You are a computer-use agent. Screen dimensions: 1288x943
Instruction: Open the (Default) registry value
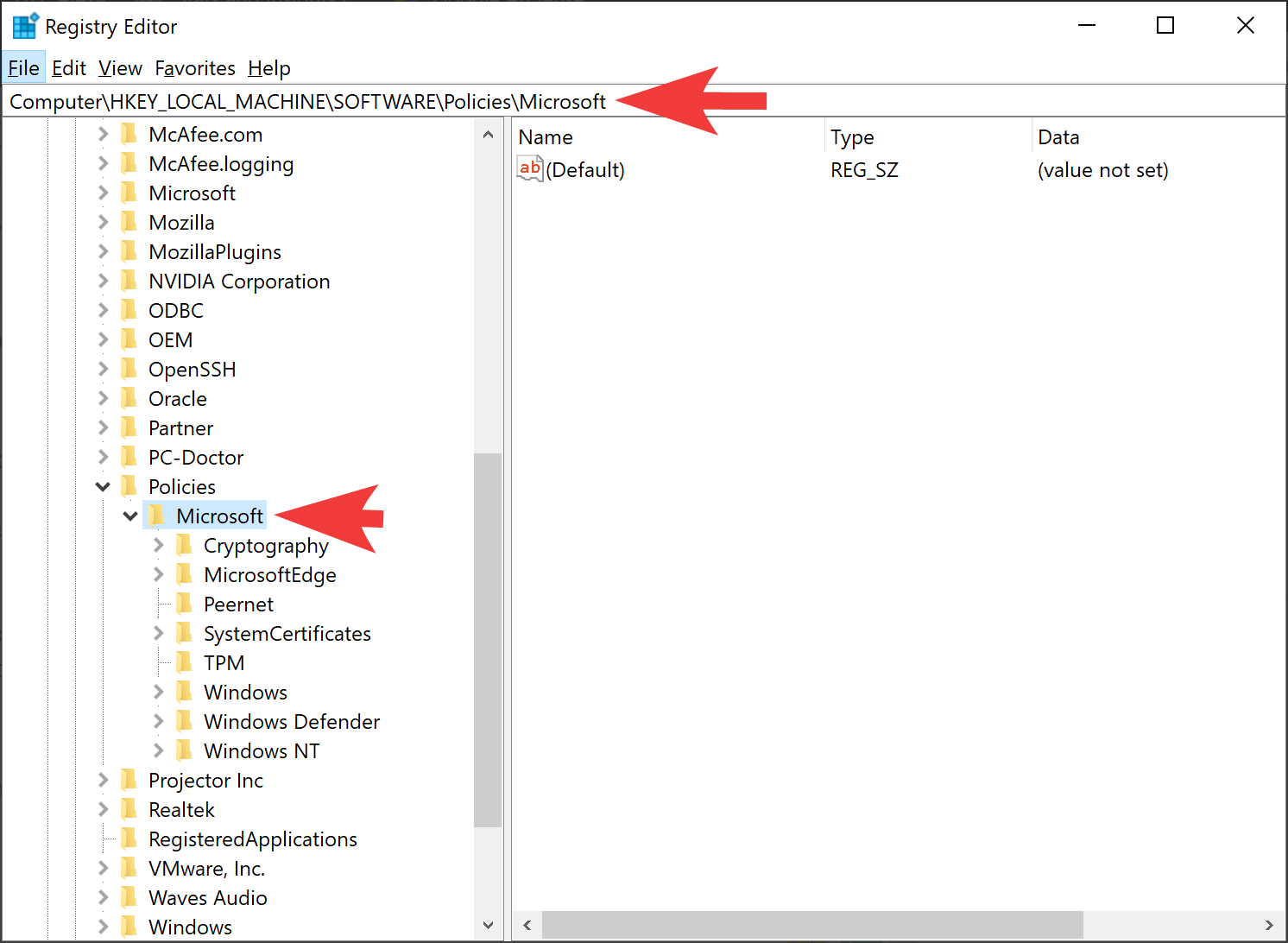[x=586, y=169]
